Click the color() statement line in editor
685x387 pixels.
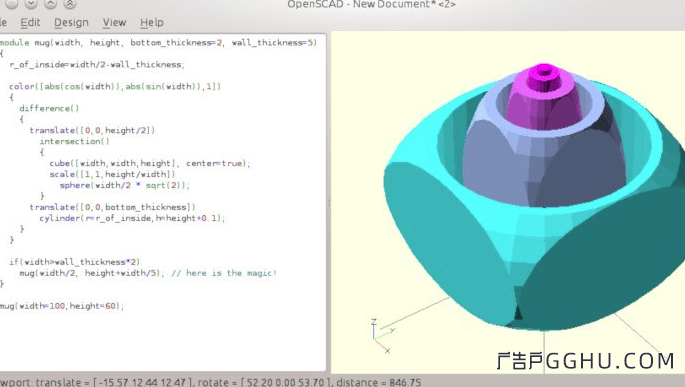115,86
